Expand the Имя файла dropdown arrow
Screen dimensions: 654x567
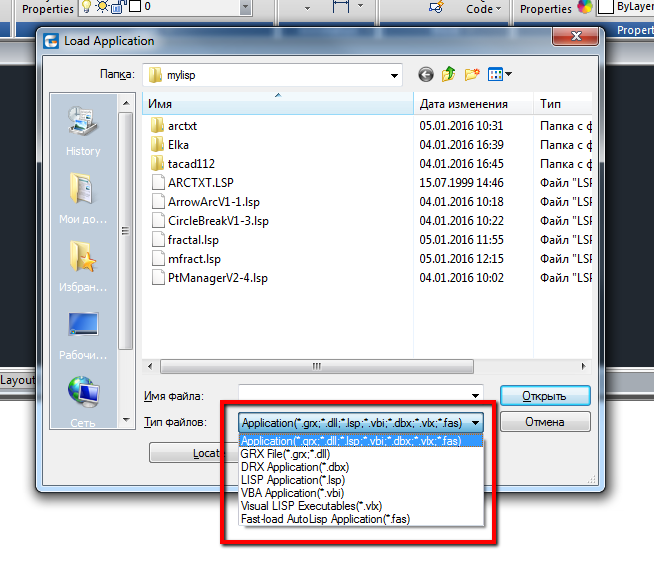[475, 396]
